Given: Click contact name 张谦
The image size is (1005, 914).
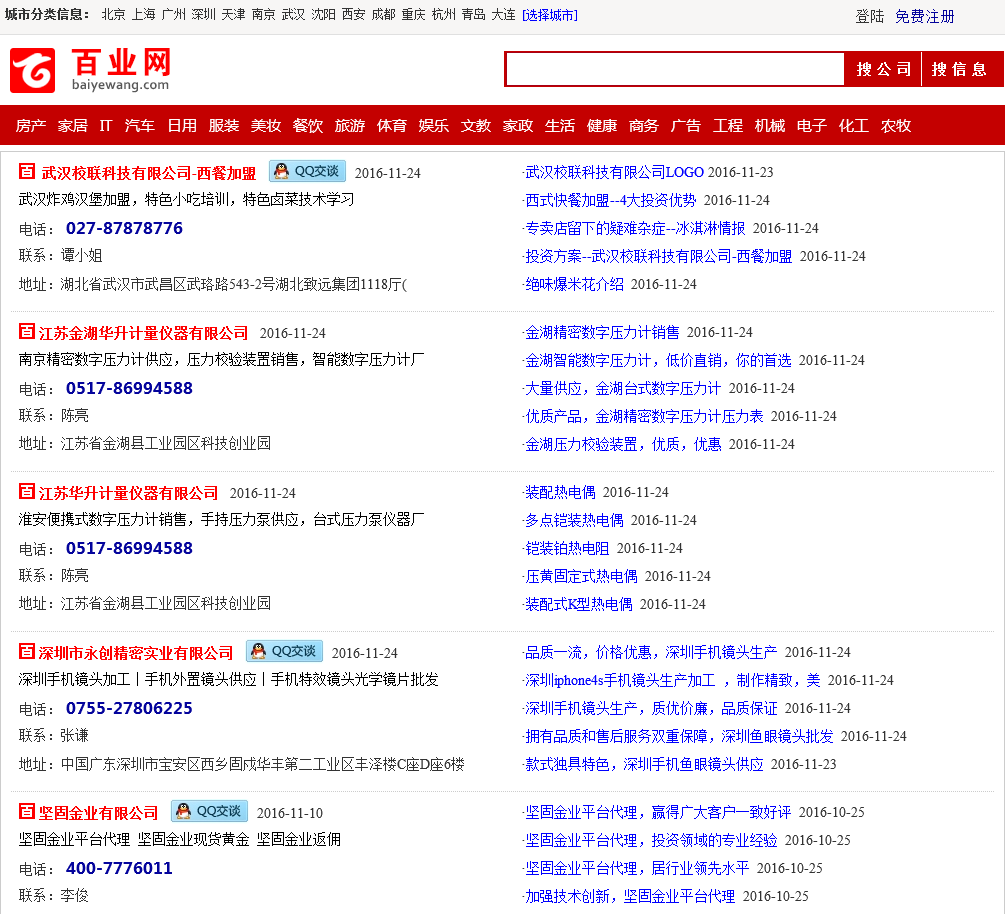Looking at the screenshot, I should [x=74, y=735].
